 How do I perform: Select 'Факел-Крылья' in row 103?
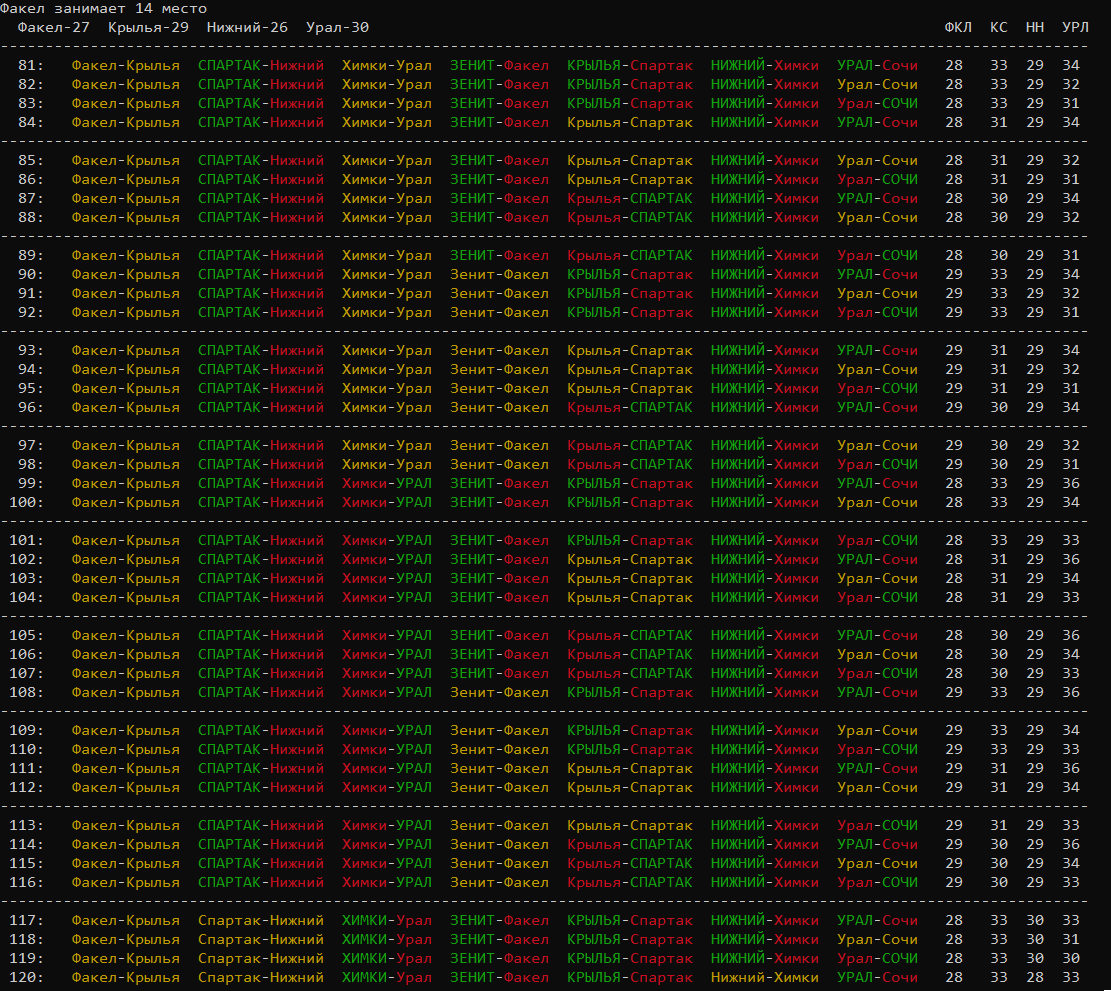click(125, 579)
